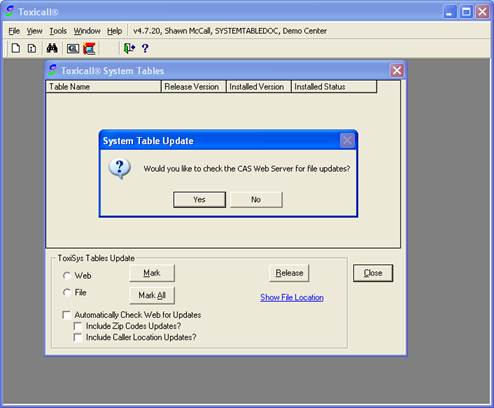Confirm update check with Yes button
Image resolution: width=494 pixels, height=408 pixels.
click(199, 200)
